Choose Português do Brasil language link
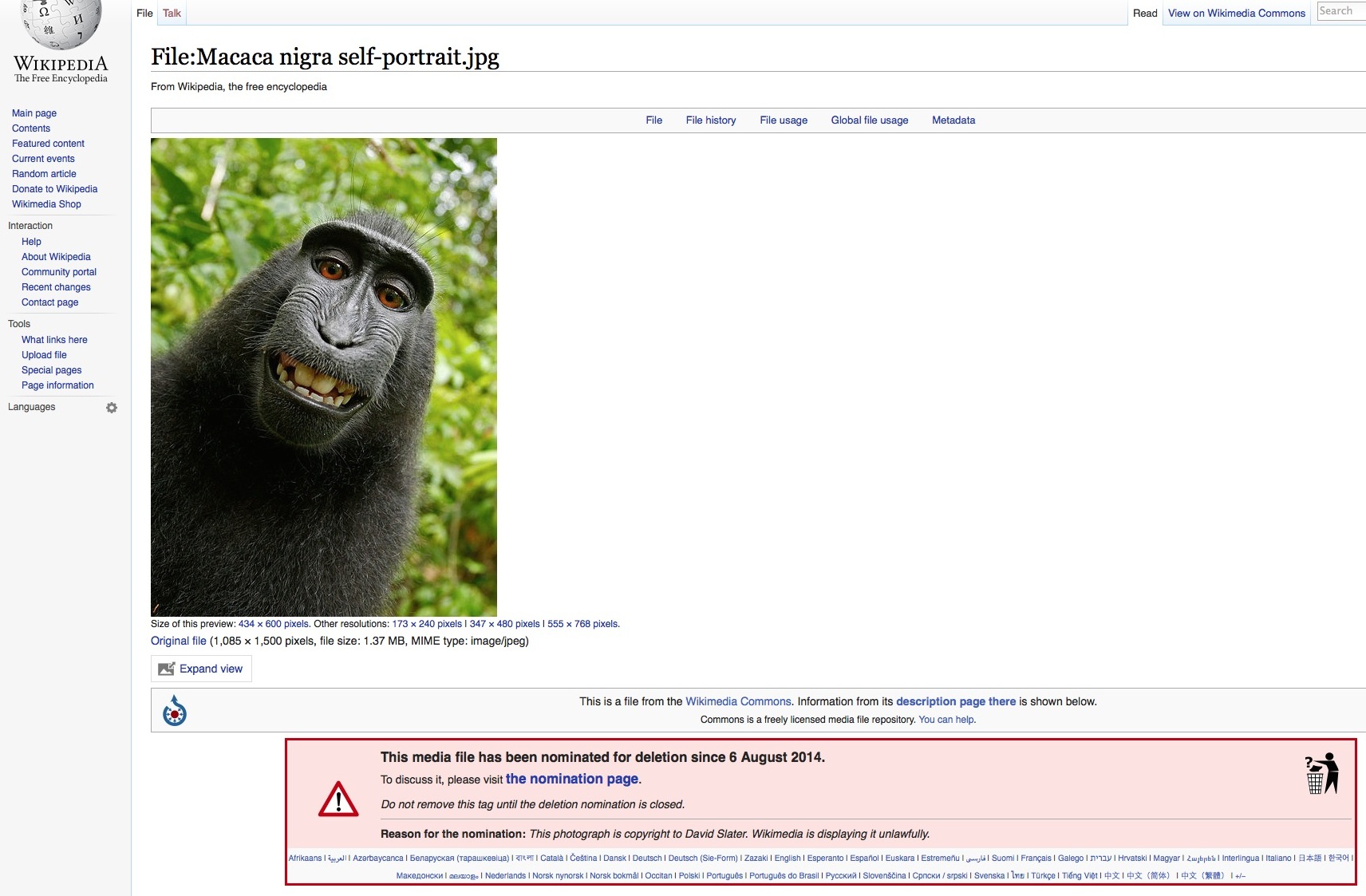Image resolution: width=1366 pixels, height=896 pixels. click(x=784, y=876)
